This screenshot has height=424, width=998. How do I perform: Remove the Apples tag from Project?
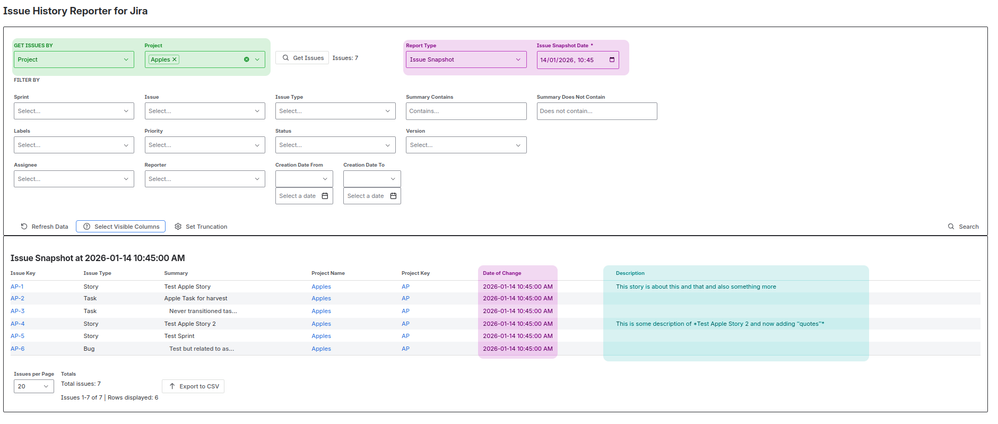[175, 60]
